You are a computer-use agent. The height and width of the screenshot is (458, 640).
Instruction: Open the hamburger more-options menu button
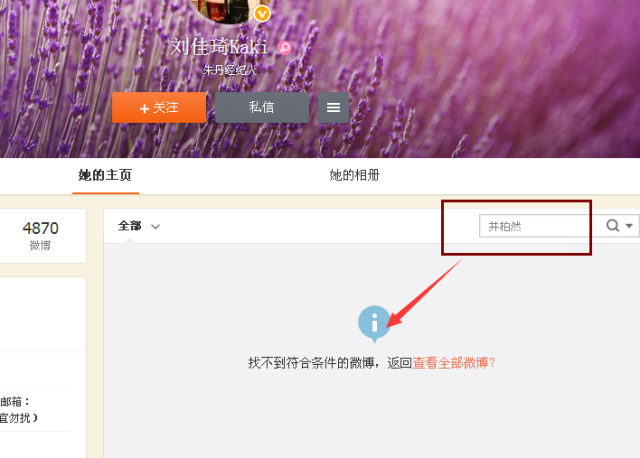pyautogui.click(x=333, y=108)
